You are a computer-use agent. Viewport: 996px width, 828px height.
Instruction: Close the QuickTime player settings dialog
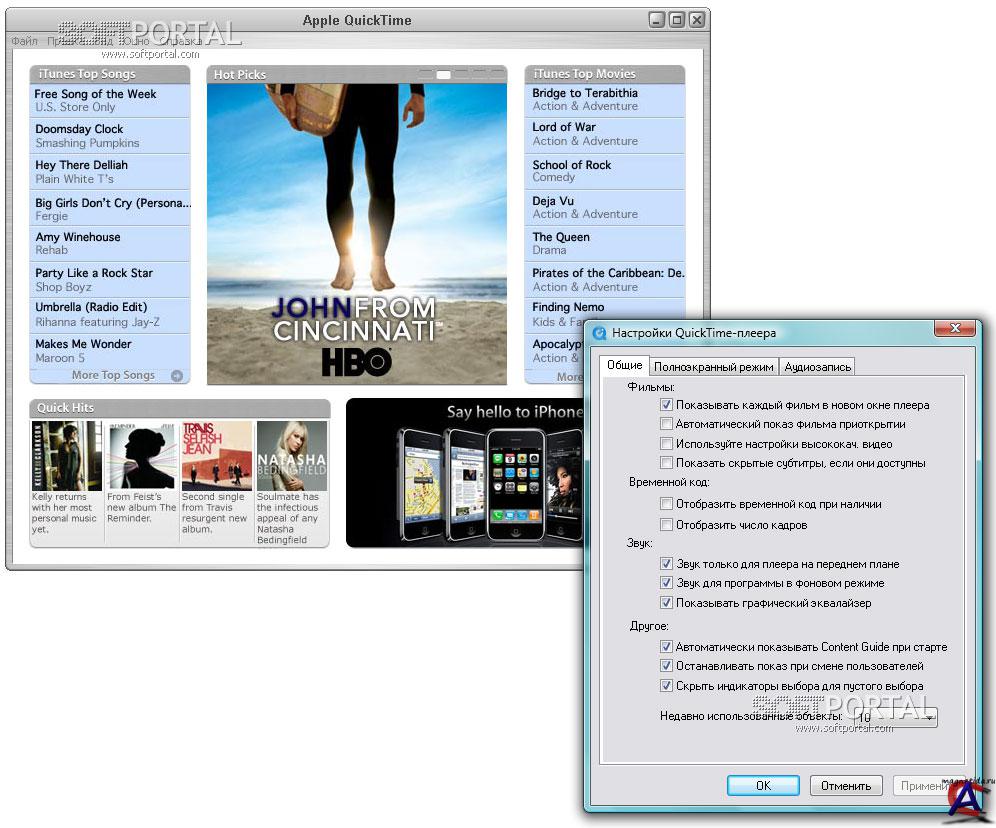(954, 329)
